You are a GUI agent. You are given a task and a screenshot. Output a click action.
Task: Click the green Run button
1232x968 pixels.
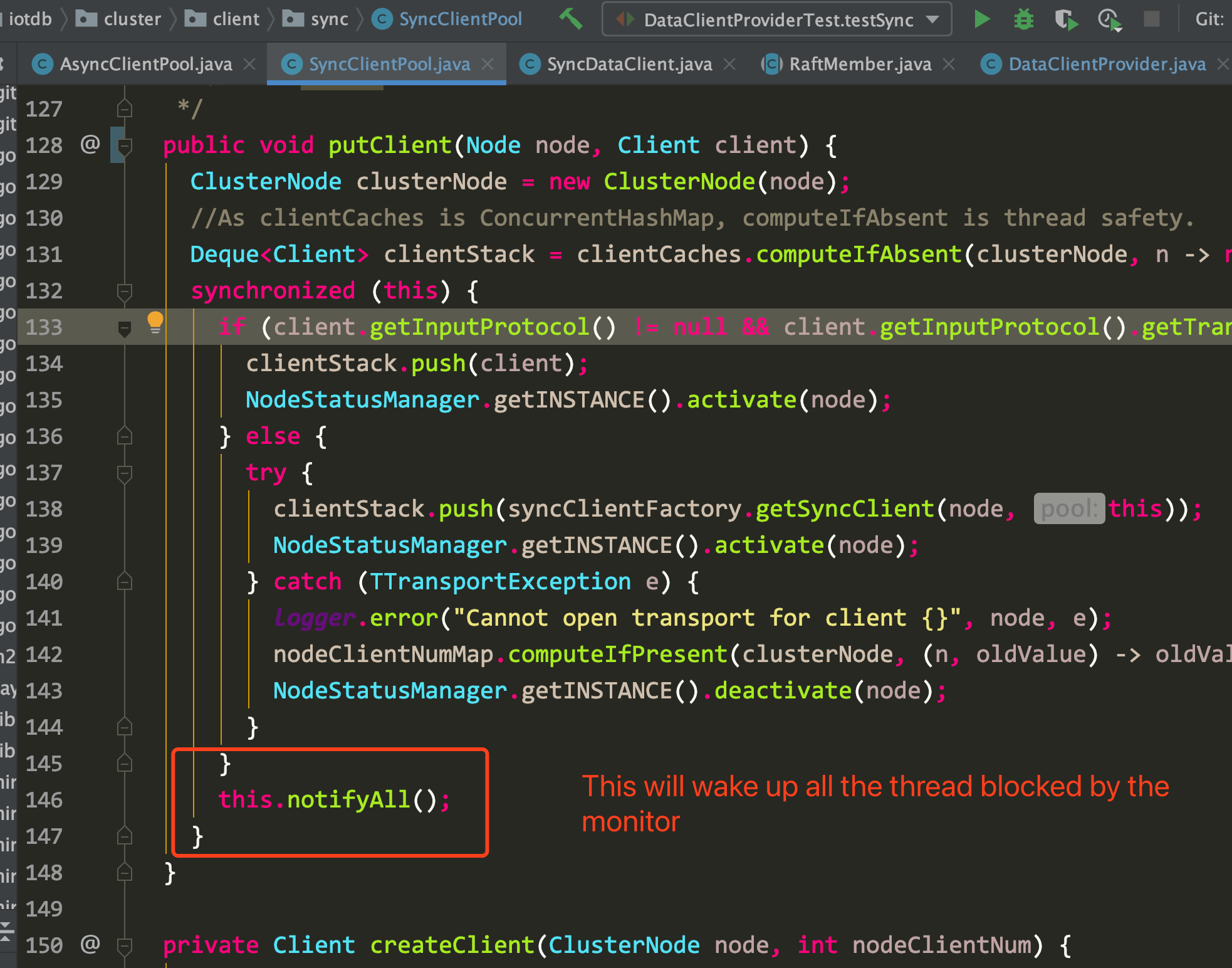(x=982, y=19)
